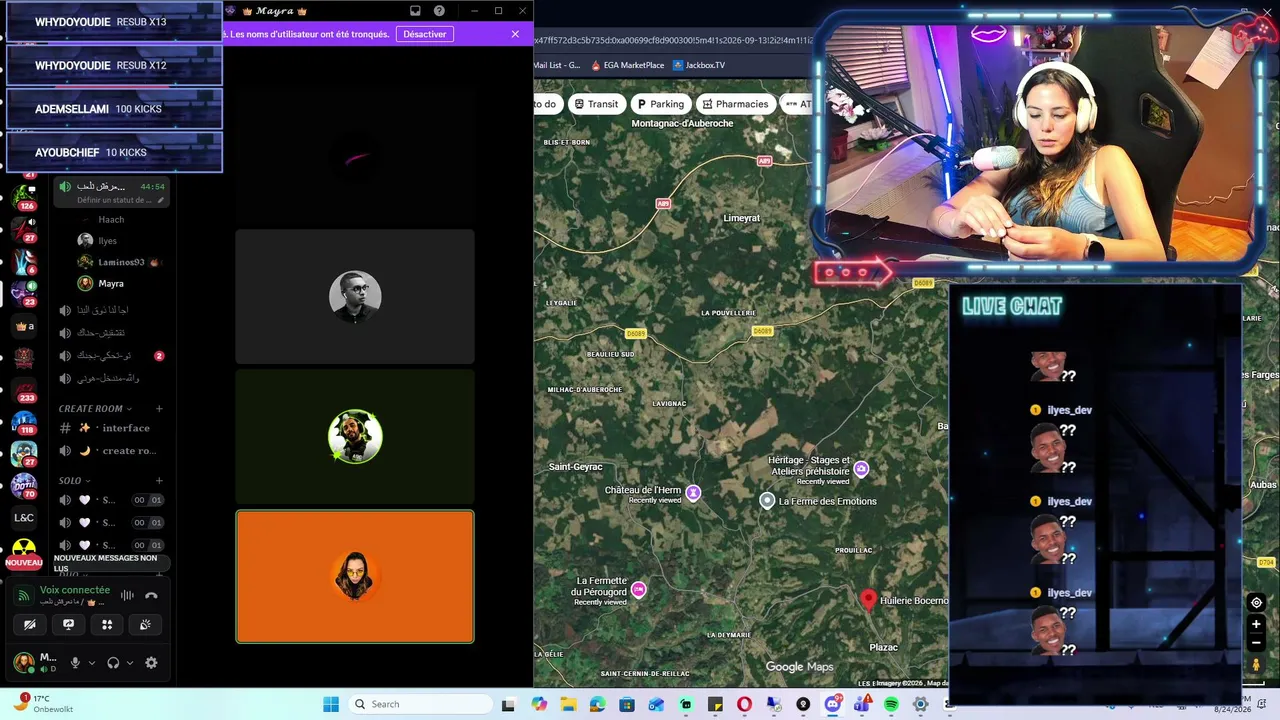The height and width of the screenshot is (720, 1280).
Task: Turn on camera in voice panel
Action: (30, 624)
